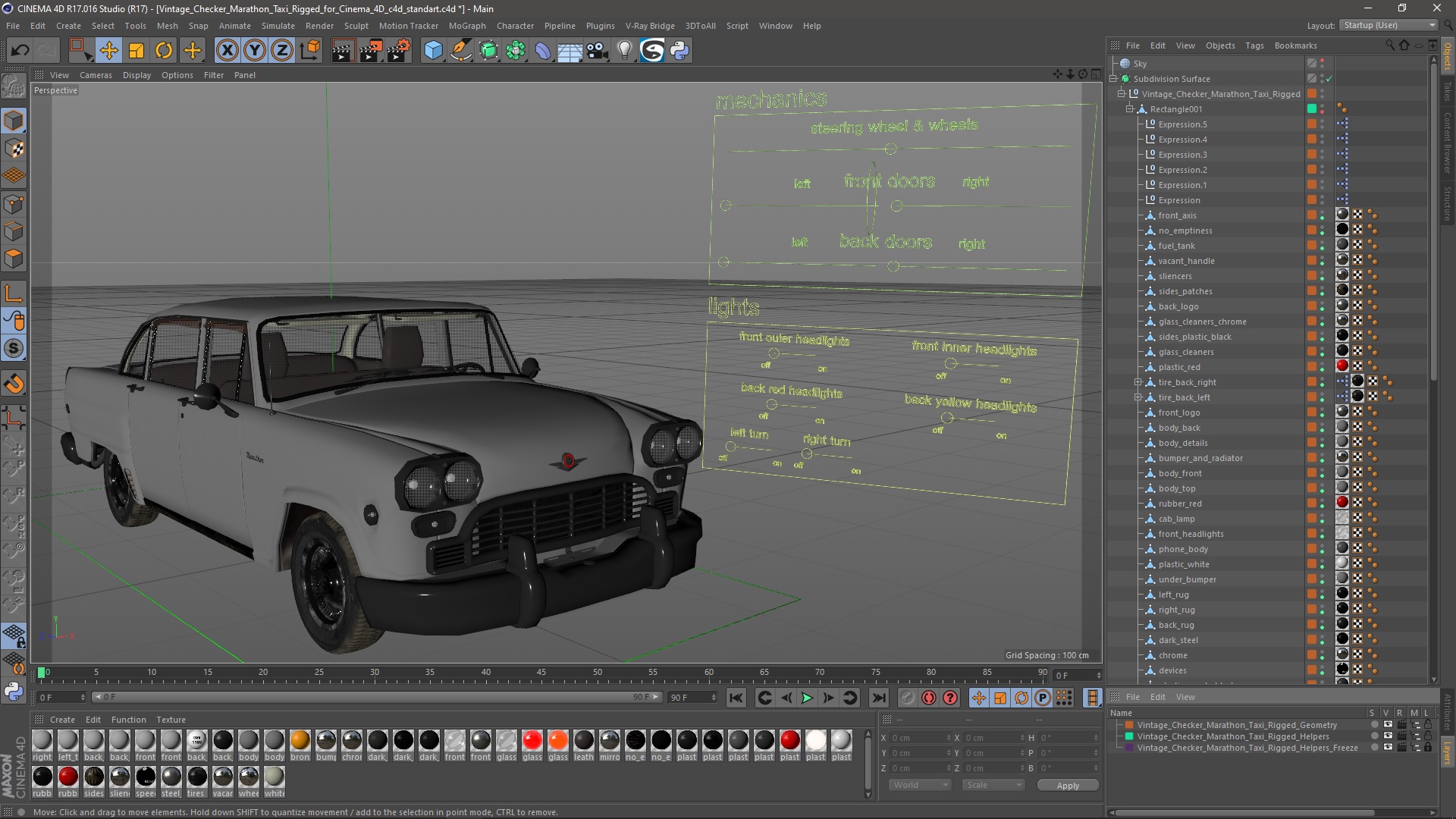Click the Python script icon in toolbar
Viewport: 1456px width, 819px height.
[x=679, y=51]
